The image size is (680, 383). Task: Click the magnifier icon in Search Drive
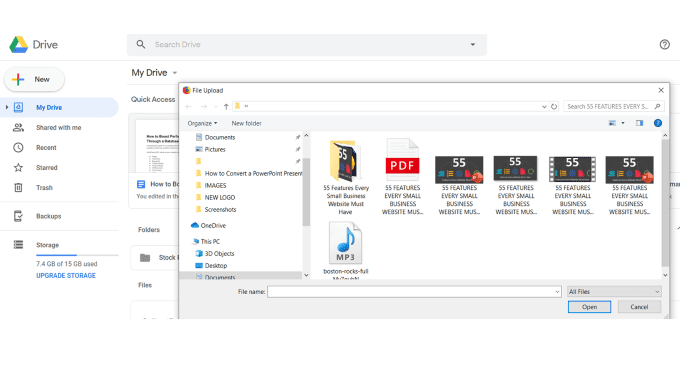(x=141, y=44)
